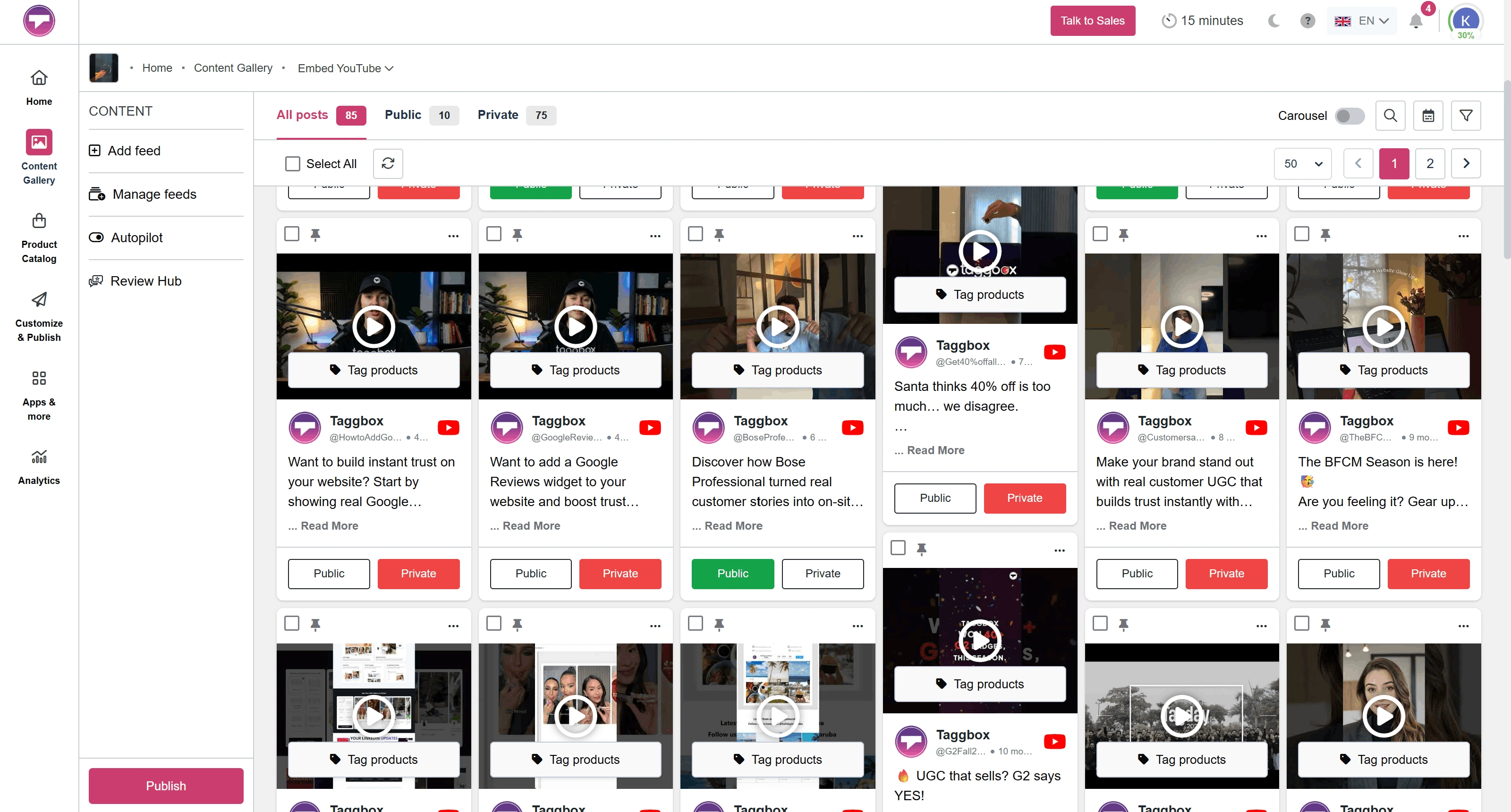Select the Customersa post checkbox
Image resolution: width=1511 pixels, height=812 pixels.
[x=1100, y=234]
